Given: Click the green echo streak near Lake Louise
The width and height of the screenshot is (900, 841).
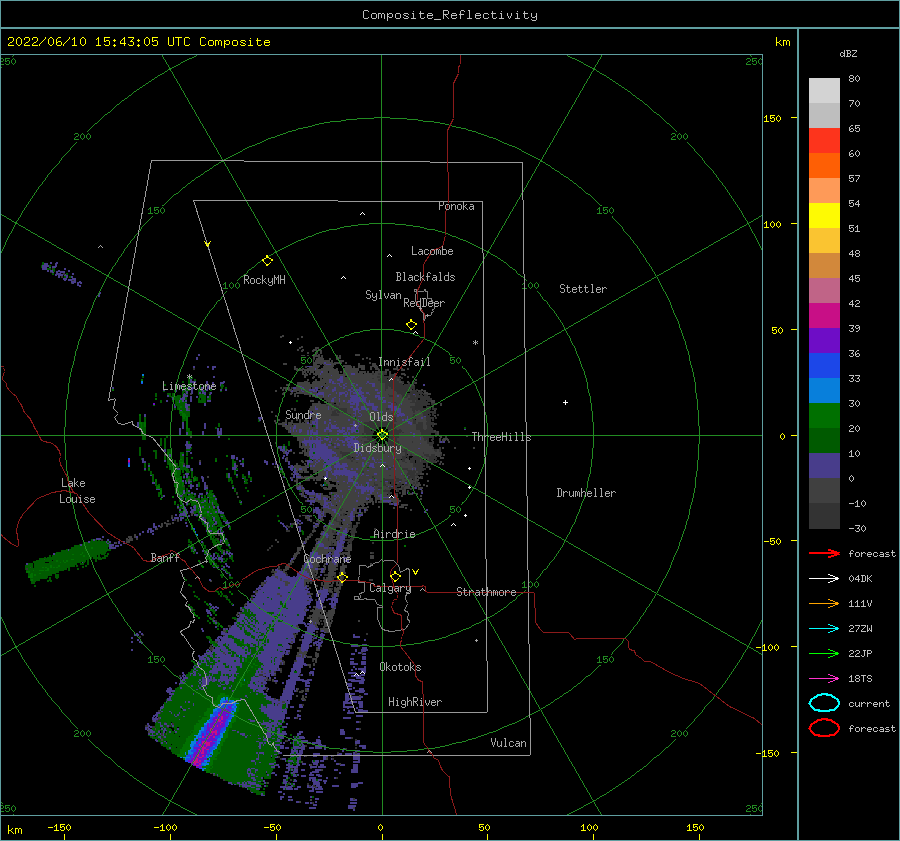Looking at the screenshot, I should pos(67,560).
